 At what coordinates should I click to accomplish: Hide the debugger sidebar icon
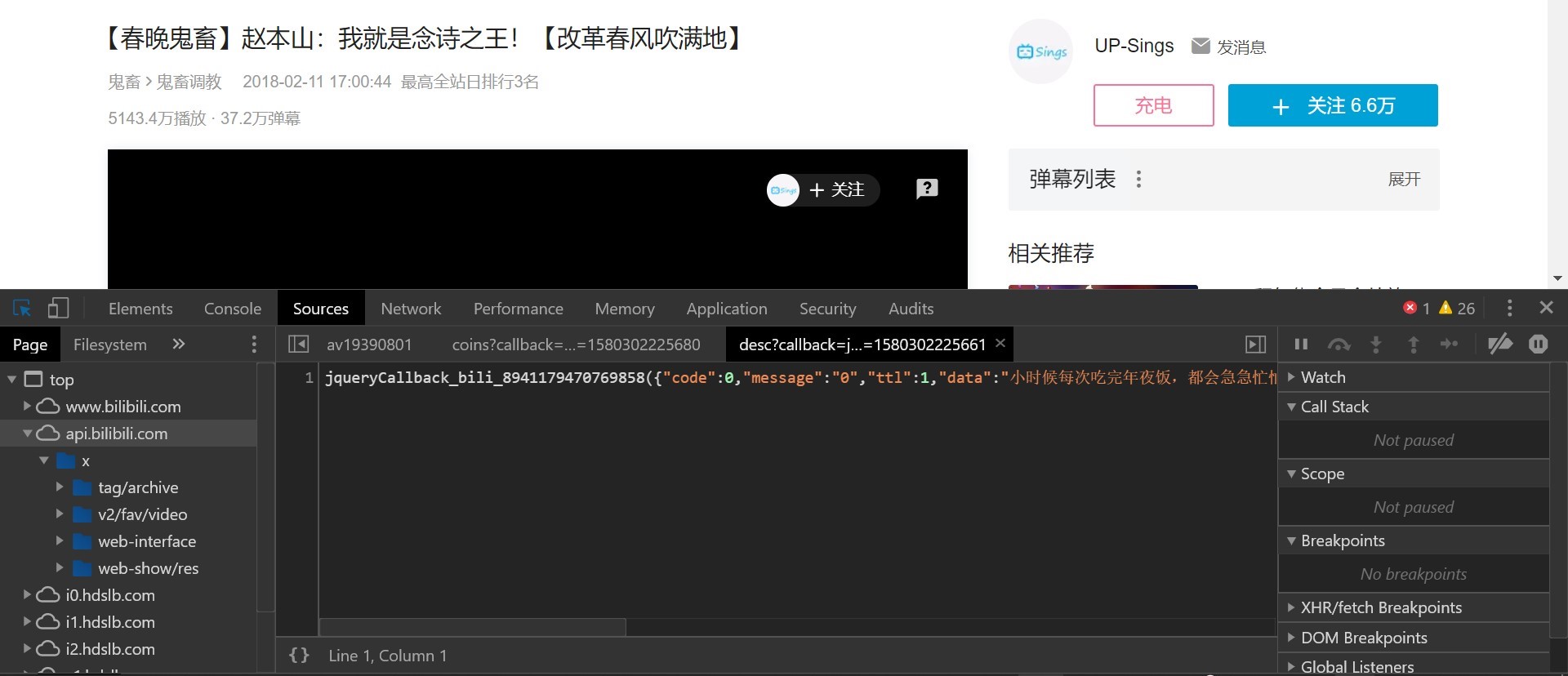coord(1256,345)
